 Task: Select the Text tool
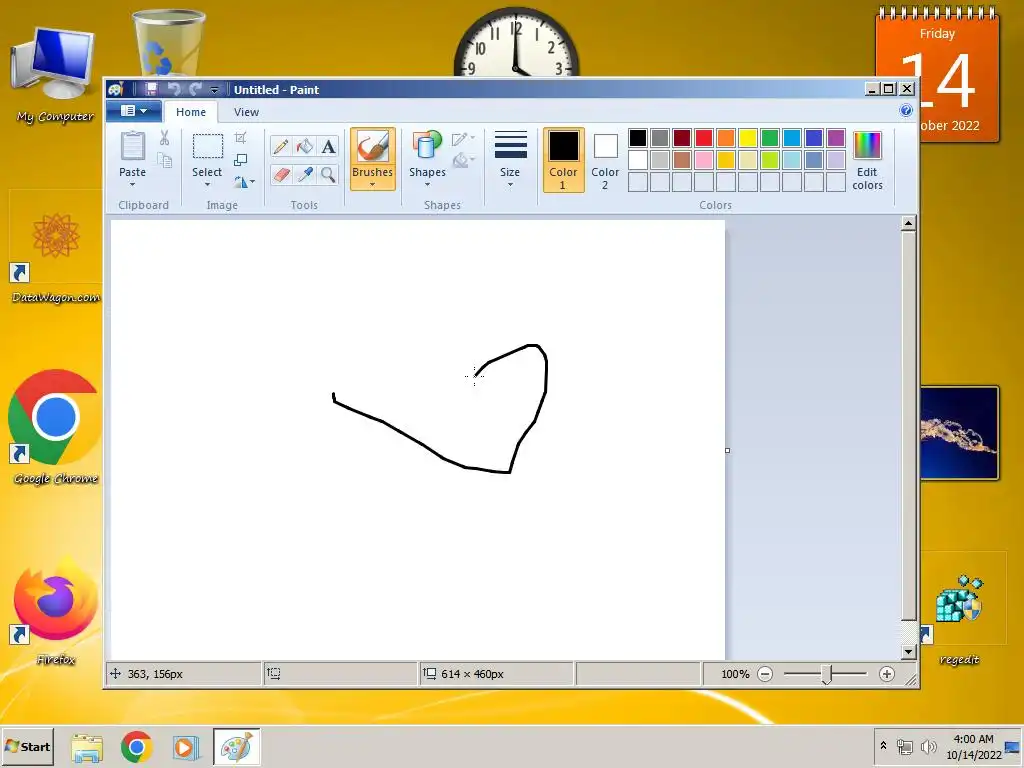[x=328, y=146]
